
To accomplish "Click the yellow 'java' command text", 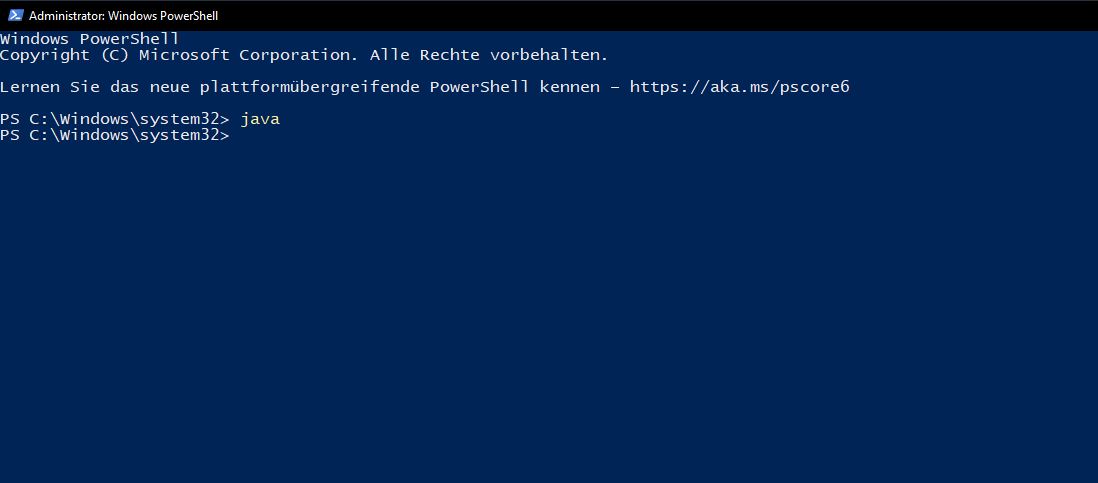I will click(x=260, y=120).
